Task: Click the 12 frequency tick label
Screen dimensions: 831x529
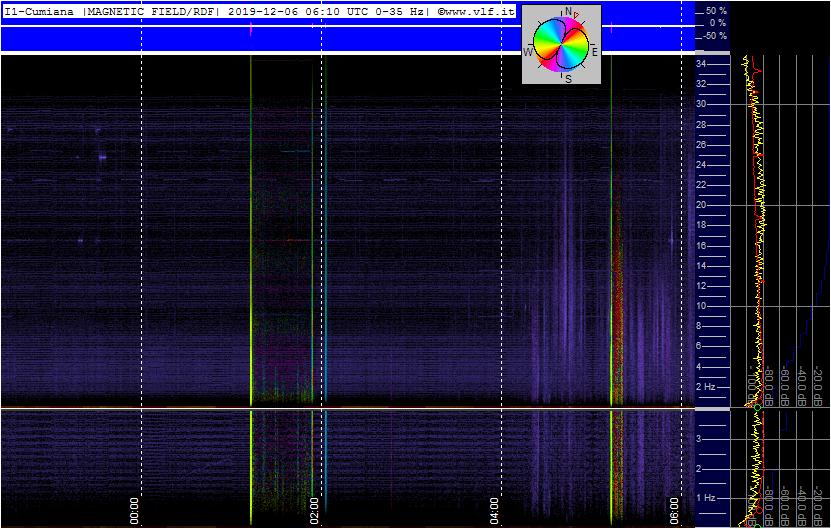Action: point(701,286)
